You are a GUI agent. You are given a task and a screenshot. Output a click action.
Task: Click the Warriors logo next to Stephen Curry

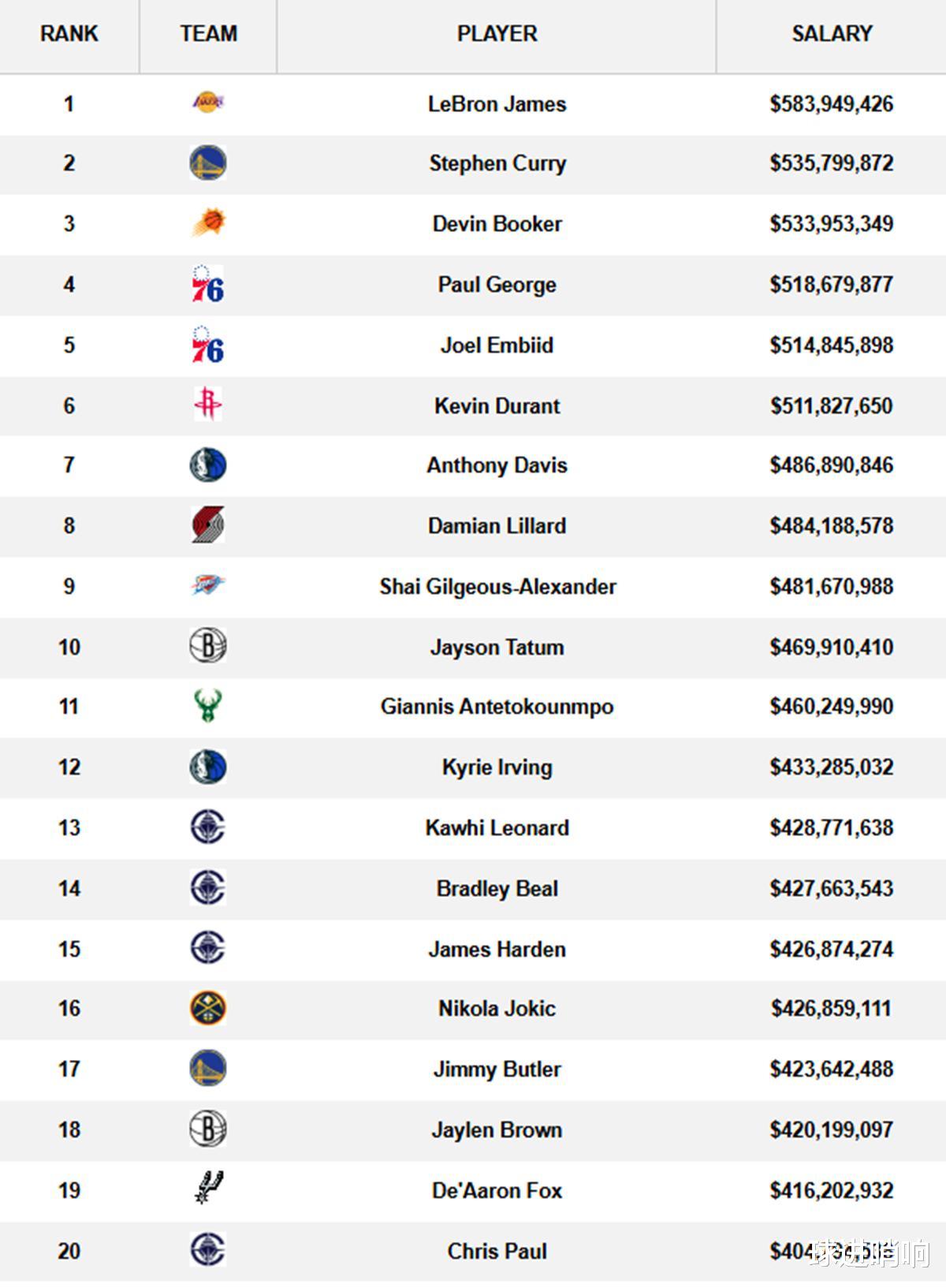click(208, 162)
